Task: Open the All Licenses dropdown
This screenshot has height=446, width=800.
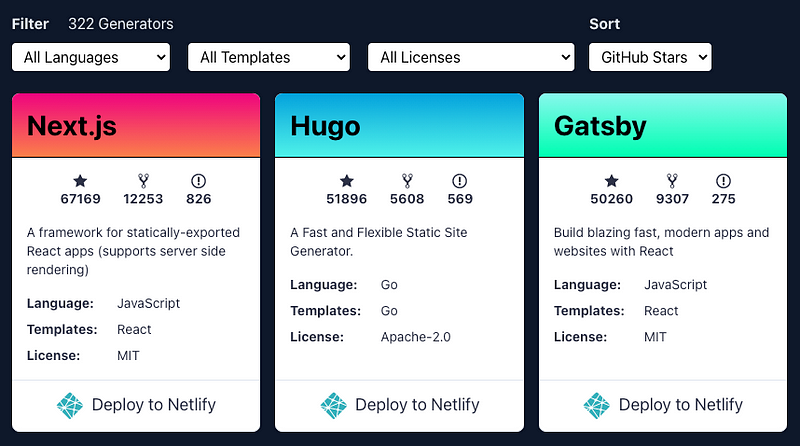Action: [x=471, y=57]
